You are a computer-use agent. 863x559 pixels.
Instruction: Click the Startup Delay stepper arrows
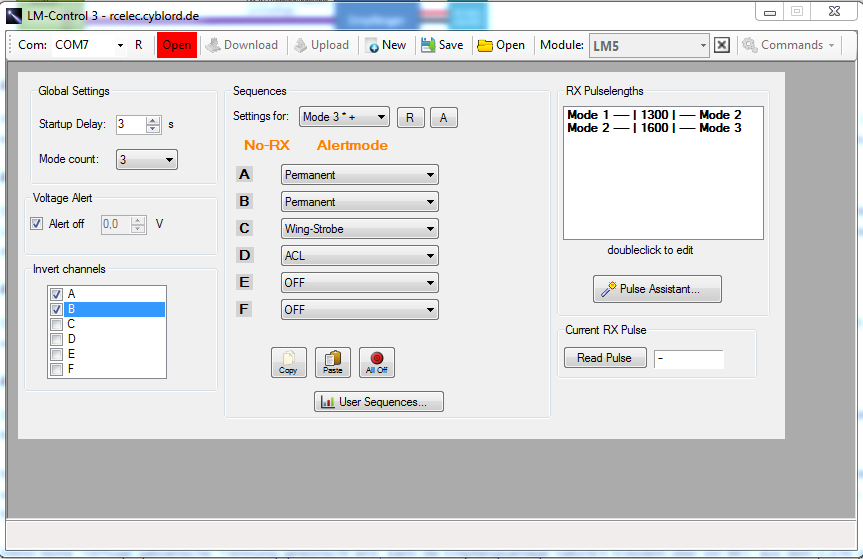[x=154, y=125]
